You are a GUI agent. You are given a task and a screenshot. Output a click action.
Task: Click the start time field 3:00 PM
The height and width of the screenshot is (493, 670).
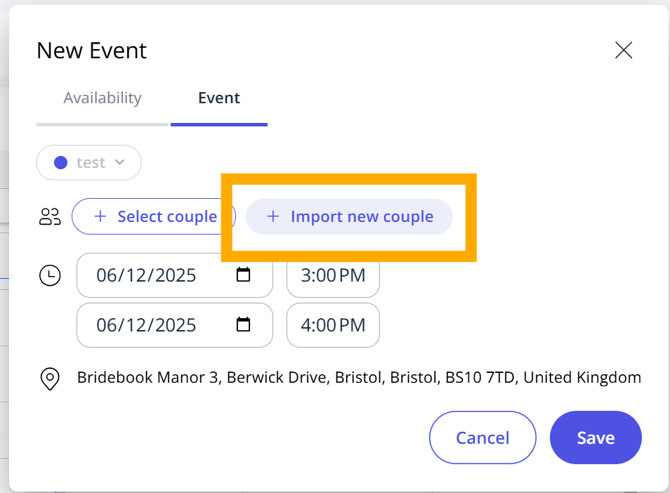tap(333, 275)
